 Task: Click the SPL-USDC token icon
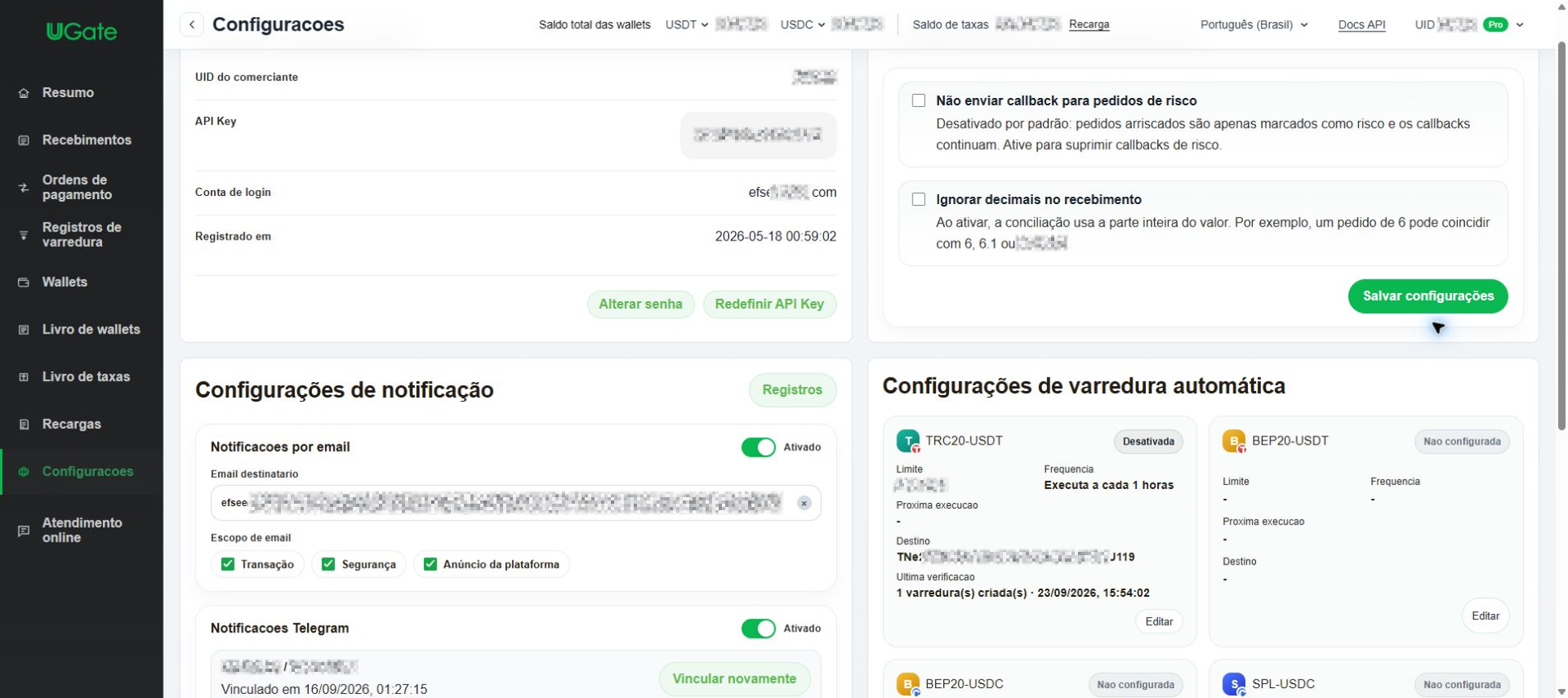click(1233, 684)
